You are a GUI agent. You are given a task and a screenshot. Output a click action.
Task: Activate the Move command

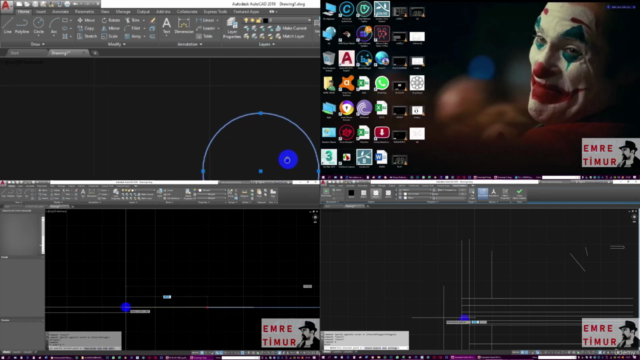(x=86, y=20)
